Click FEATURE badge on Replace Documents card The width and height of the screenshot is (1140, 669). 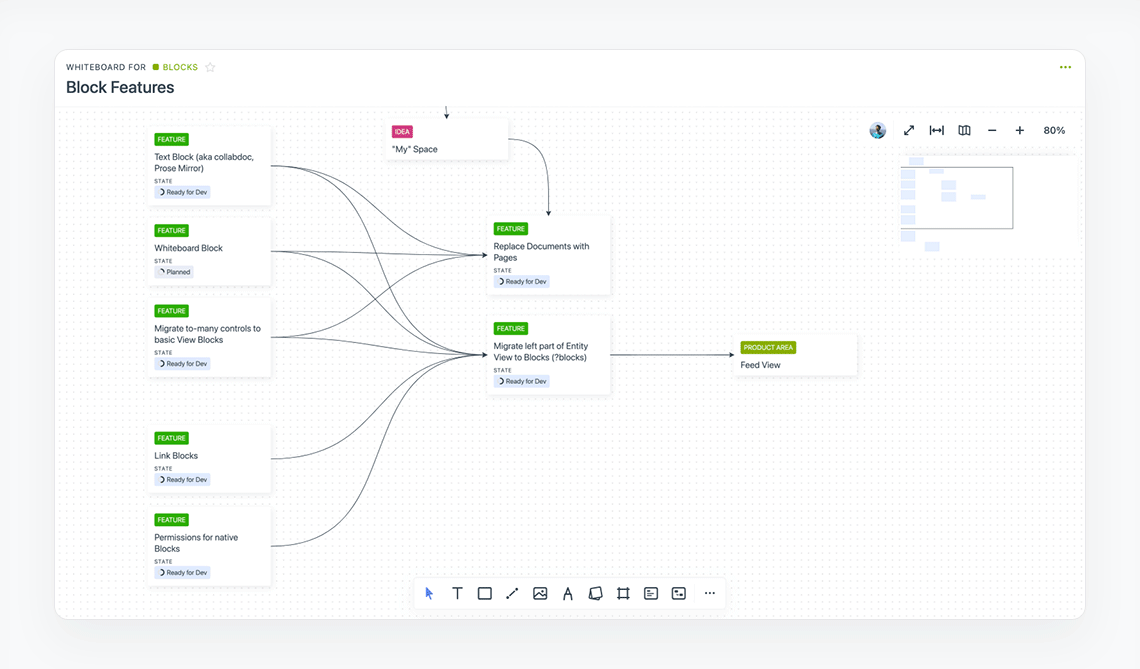click(511, 229)
